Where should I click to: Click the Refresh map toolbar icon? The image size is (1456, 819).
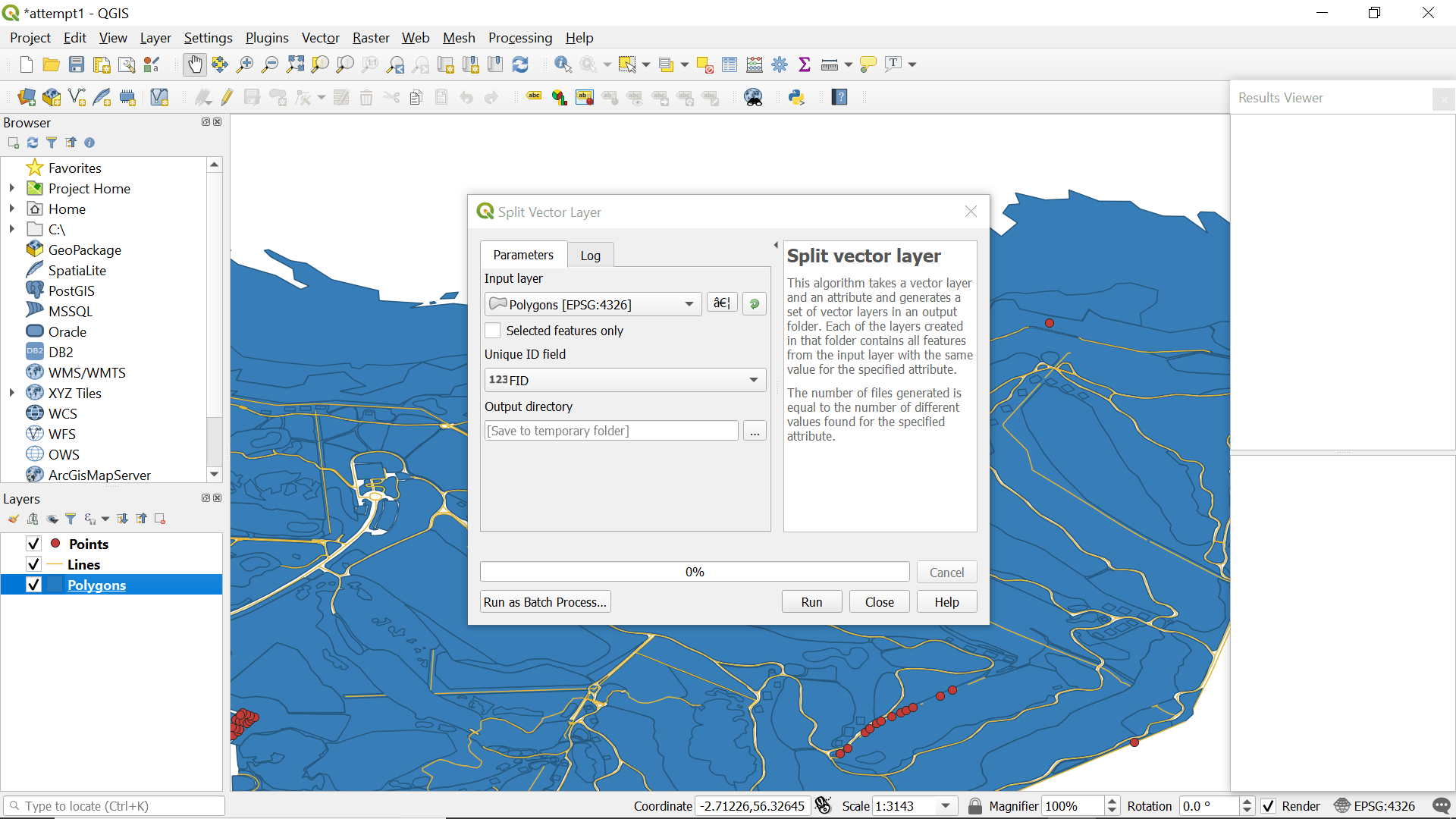click(520, 65)
